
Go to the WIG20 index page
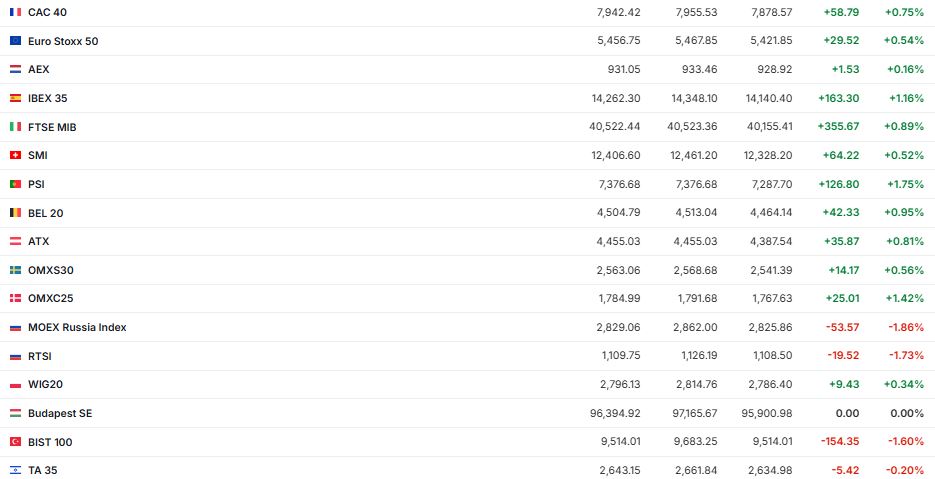coord(45,384)
